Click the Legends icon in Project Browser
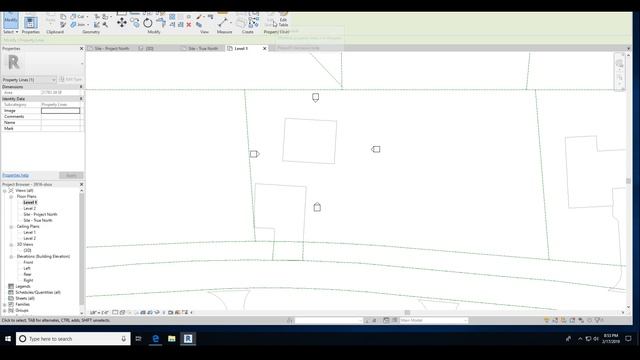The image size is (640, 360). tap(11, 286)
